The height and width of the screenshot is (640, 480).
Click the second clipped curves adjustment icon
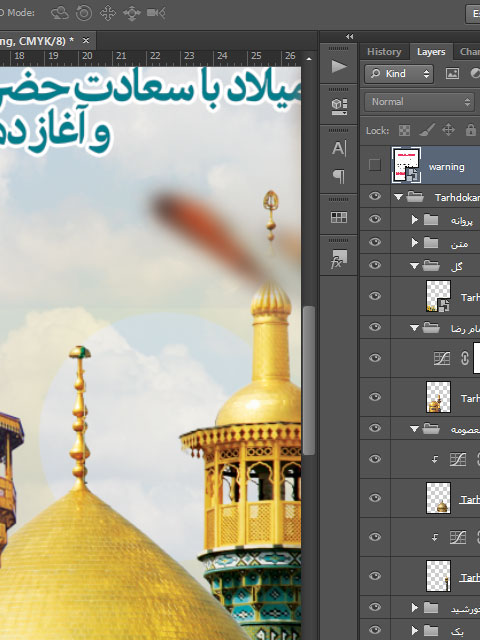[x=458, y=538]
